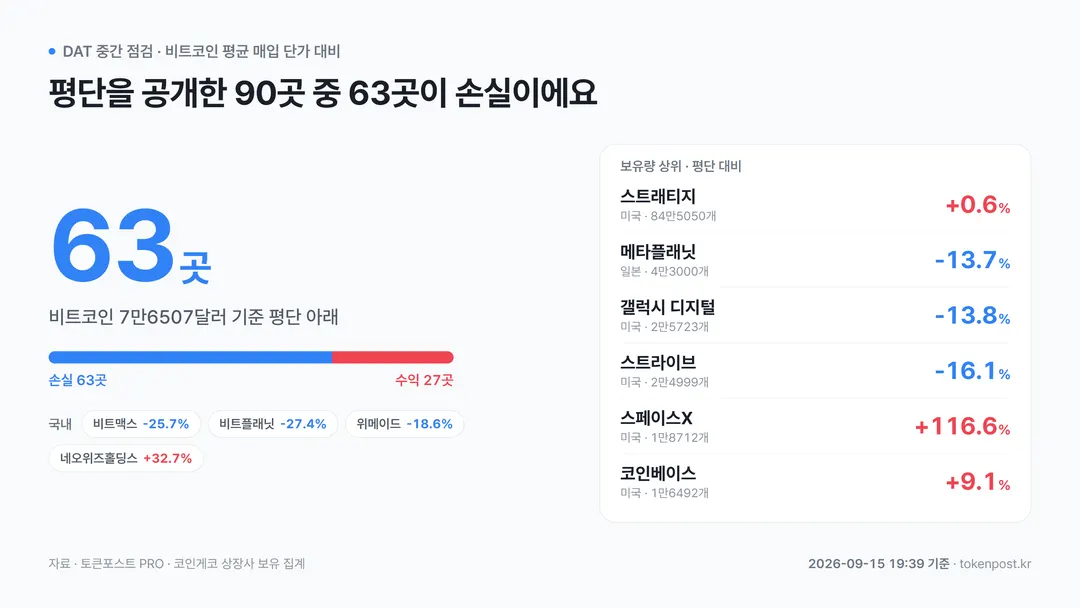The image size is (1080, 608).
Task: Click the blue loss segment of progress bar
Action: pos(190,357)
